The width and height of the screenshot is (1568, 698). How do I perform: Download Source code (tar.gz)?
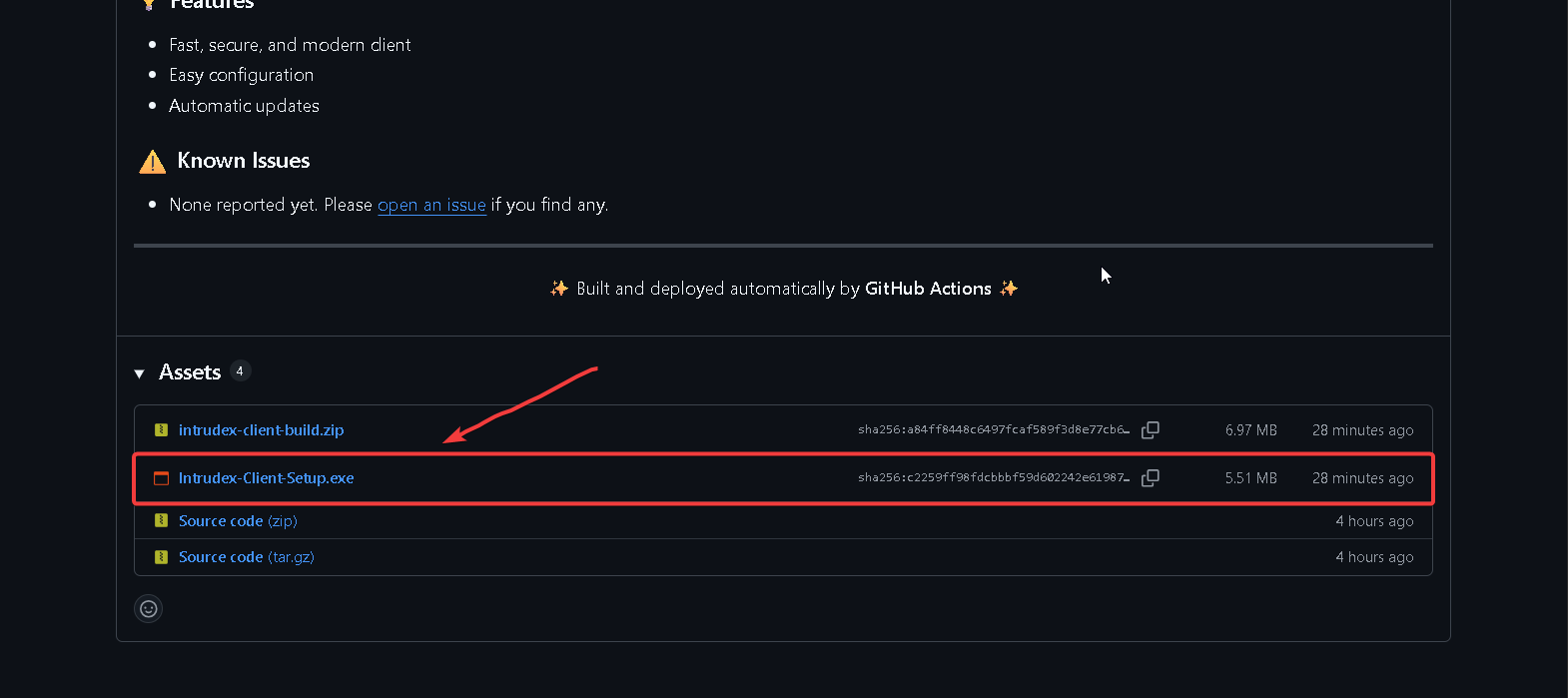coord(246,557)
